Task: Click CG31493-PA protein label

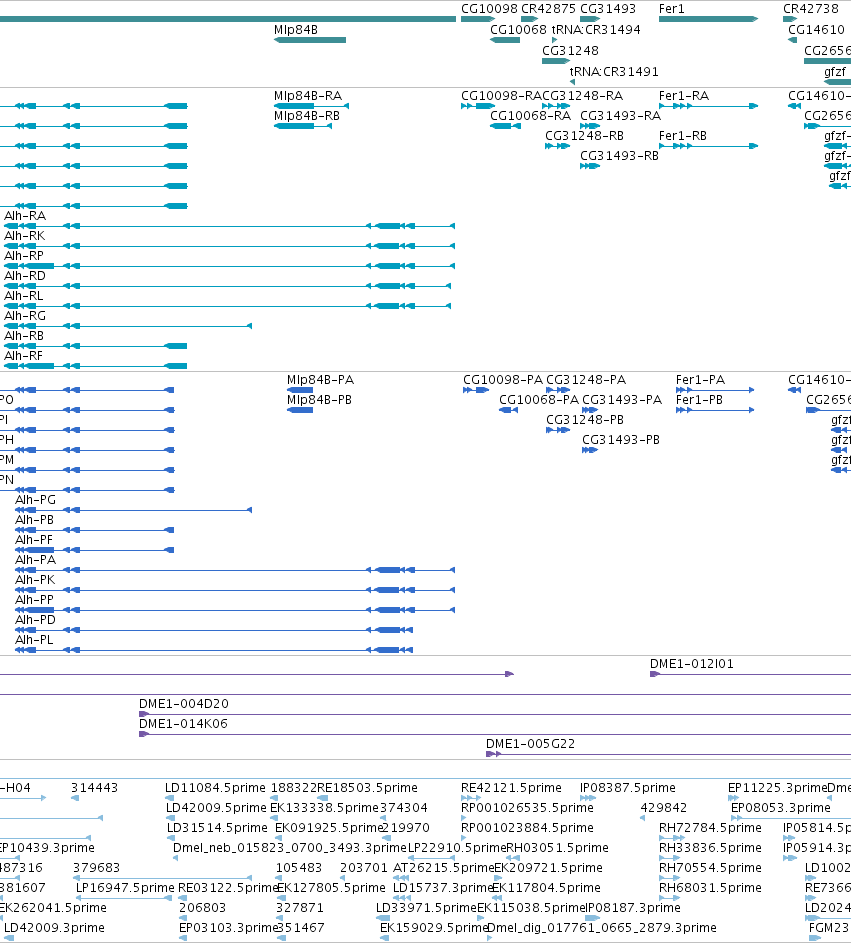Action: [622, 400]
